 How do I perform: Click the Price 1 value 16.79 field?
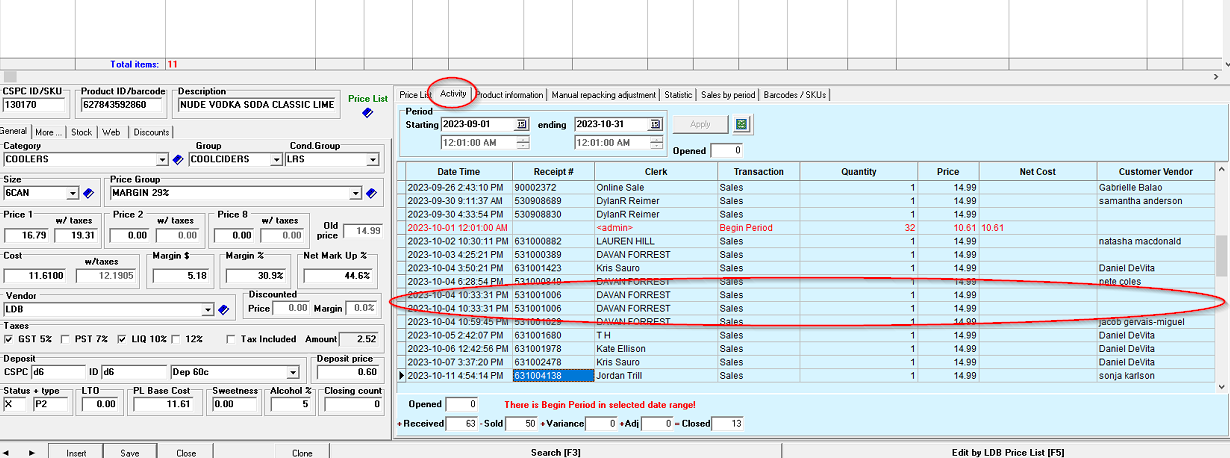point(27,235)
